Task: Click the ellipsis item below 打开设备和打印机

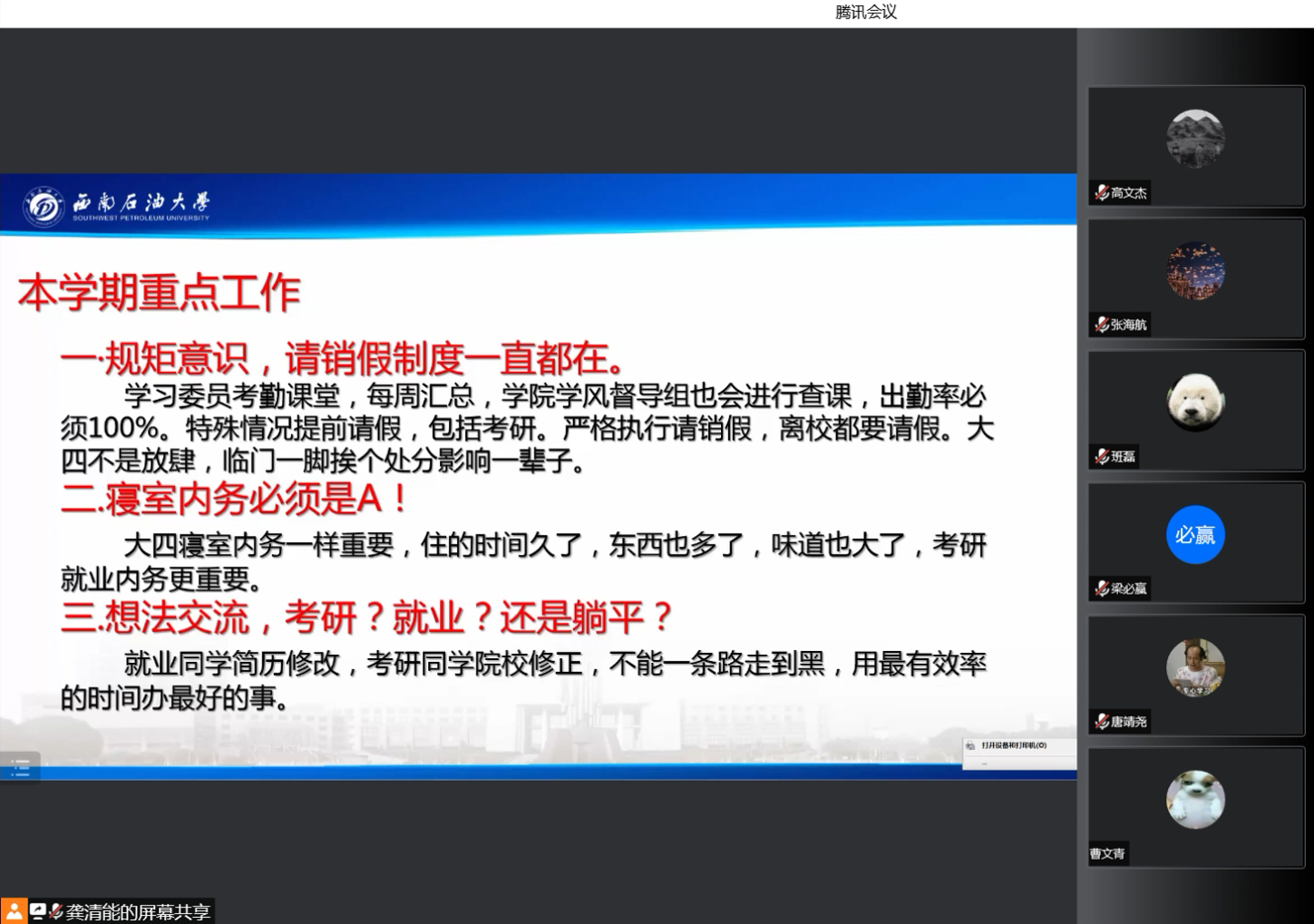Action: (x=984, y=763)
